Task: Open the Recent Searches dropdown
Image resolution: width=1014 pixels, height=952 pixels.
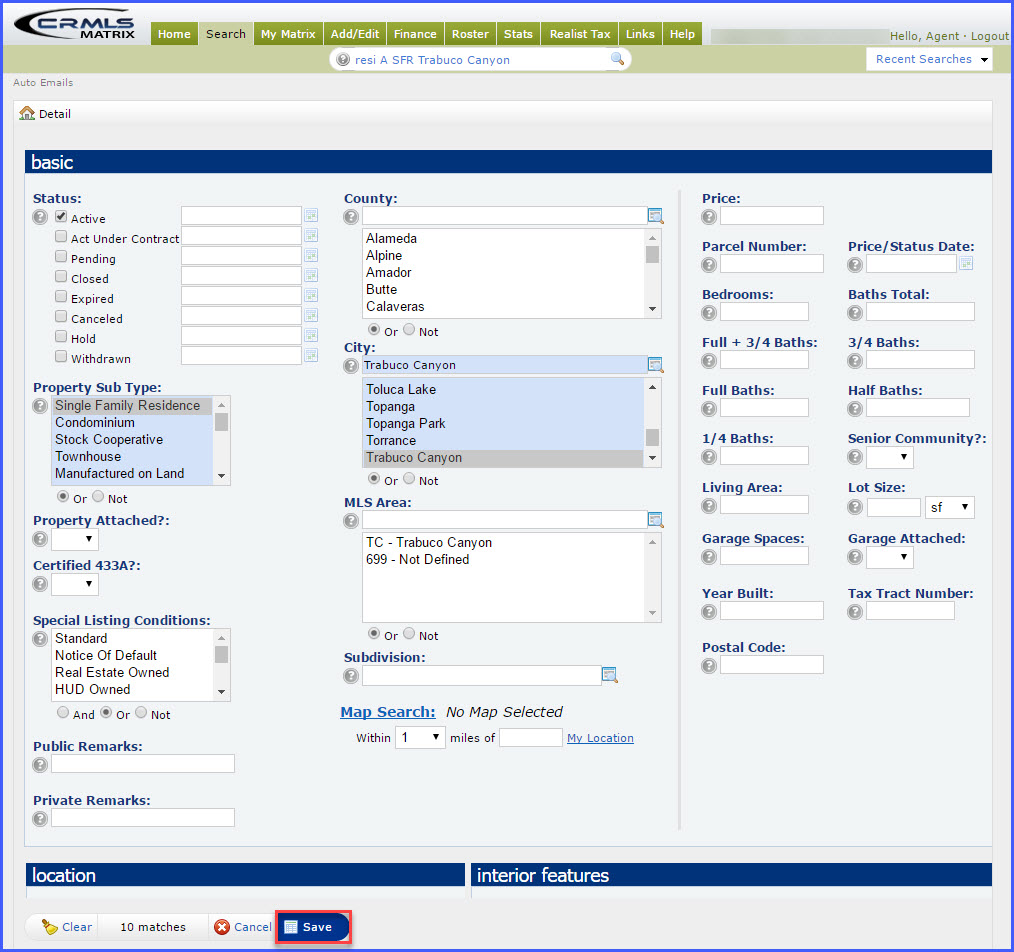Action: pos(929,60)
